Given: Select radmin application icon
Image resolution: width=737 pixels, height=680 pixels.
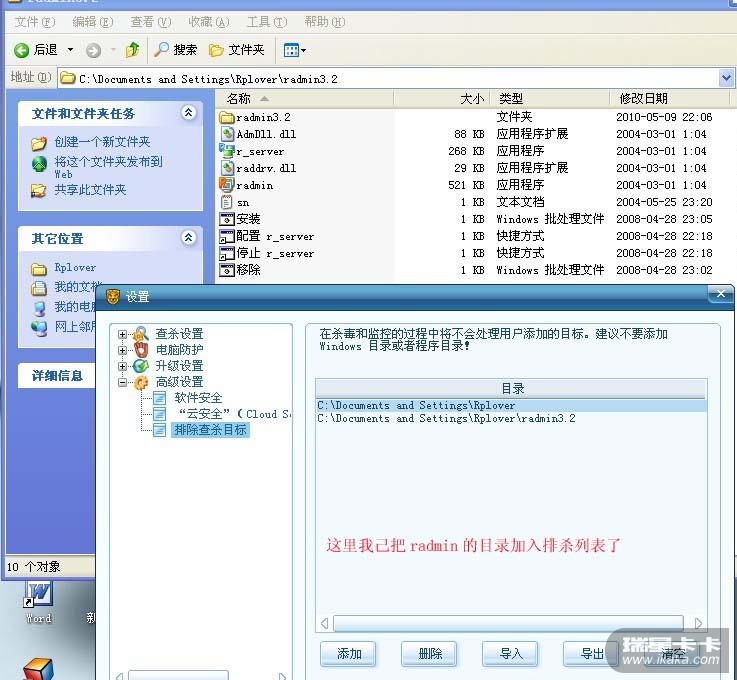Looking at the screenshot, I should pos(227,185).
